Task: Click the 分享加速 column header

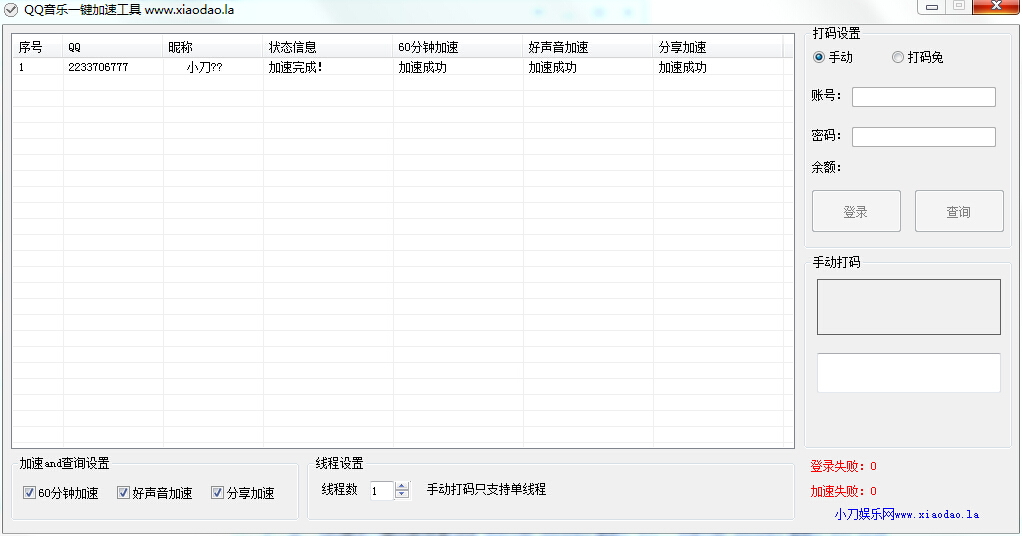Action: point(718,47)
